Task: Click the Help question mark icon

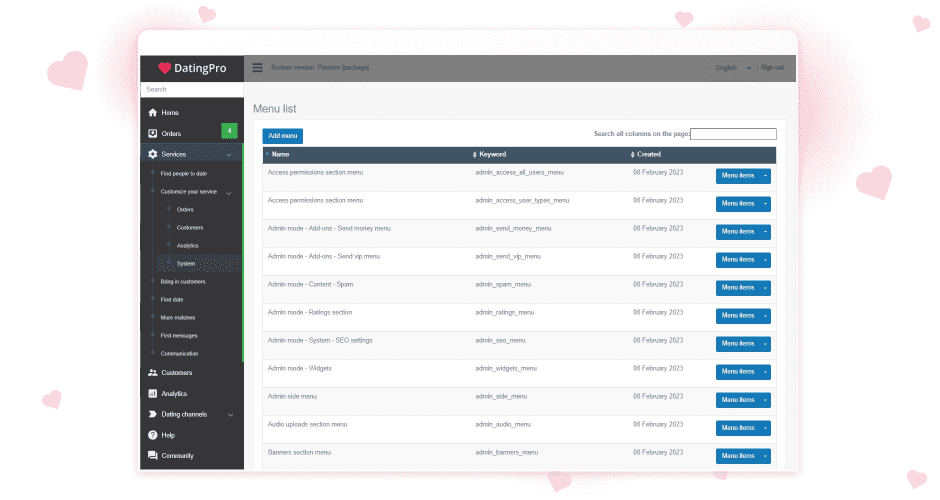Action: (x=152, y=435)
